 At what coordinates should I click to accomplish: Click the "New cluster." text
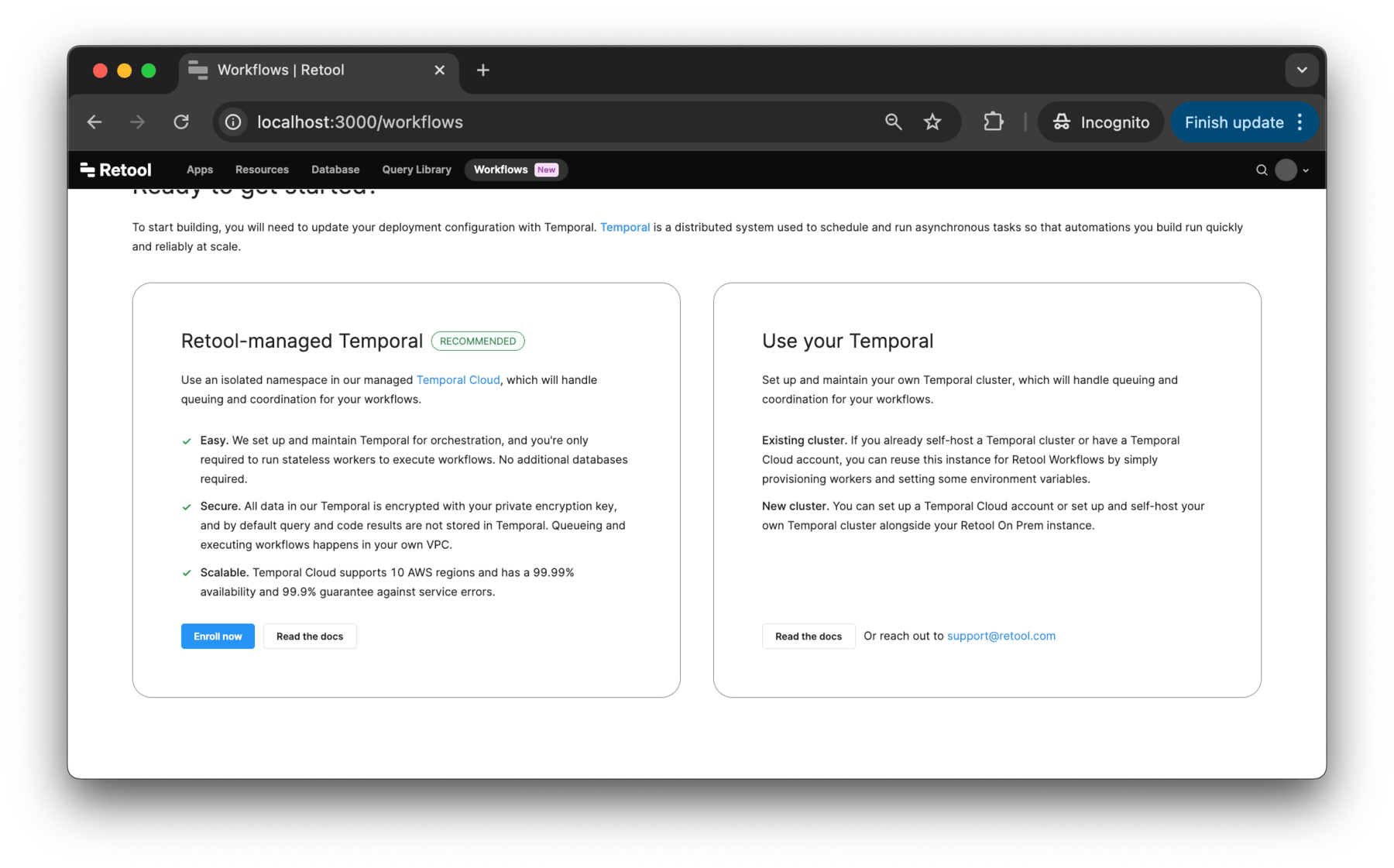coord(795,506)
